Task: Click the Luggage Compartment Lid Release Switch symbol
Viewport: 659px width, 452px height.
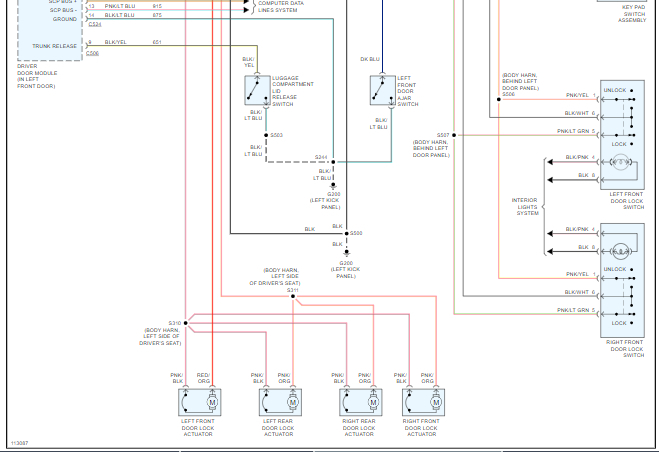Action: [258, 90]
